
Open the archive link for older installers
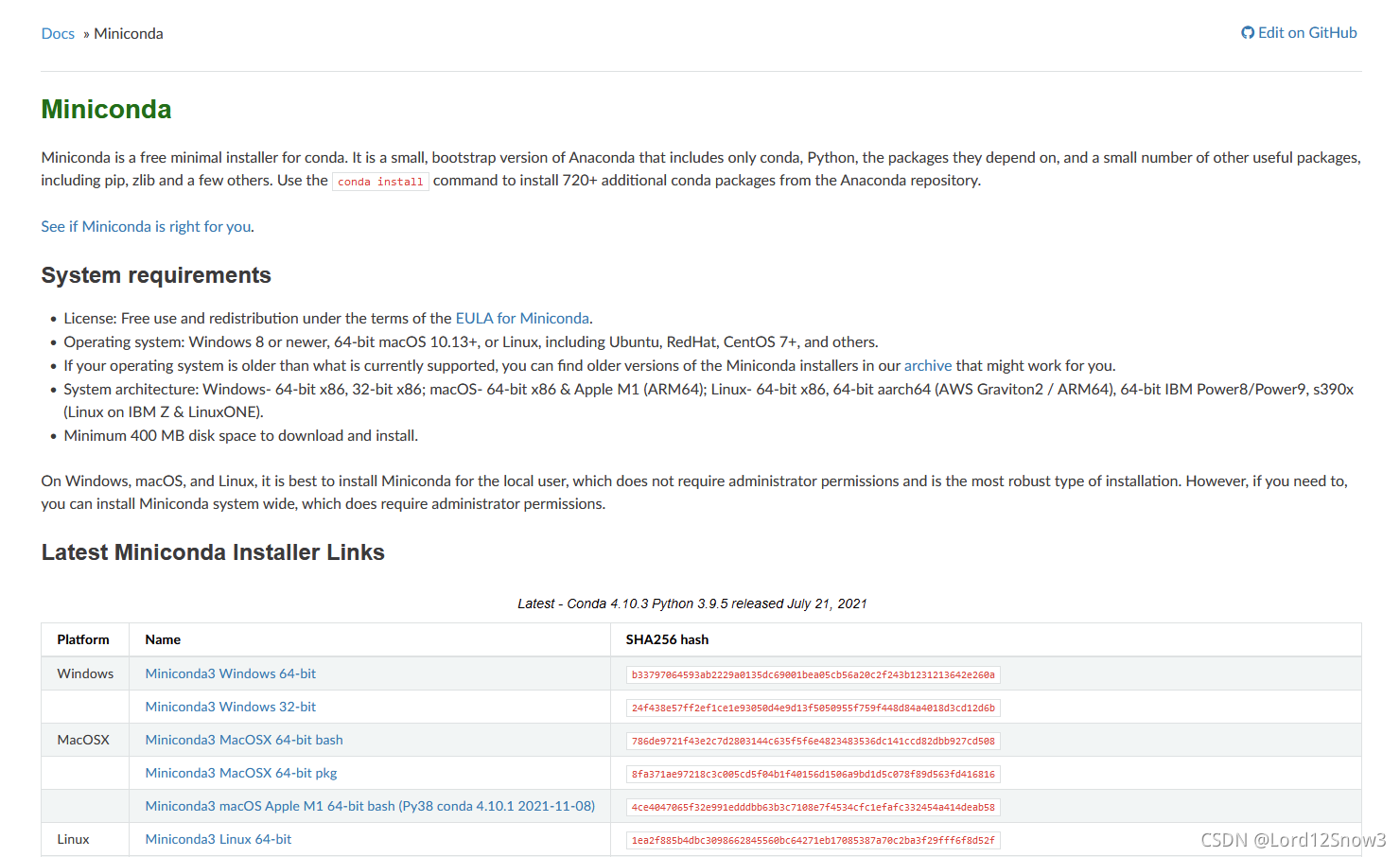[x=928, y=366]
